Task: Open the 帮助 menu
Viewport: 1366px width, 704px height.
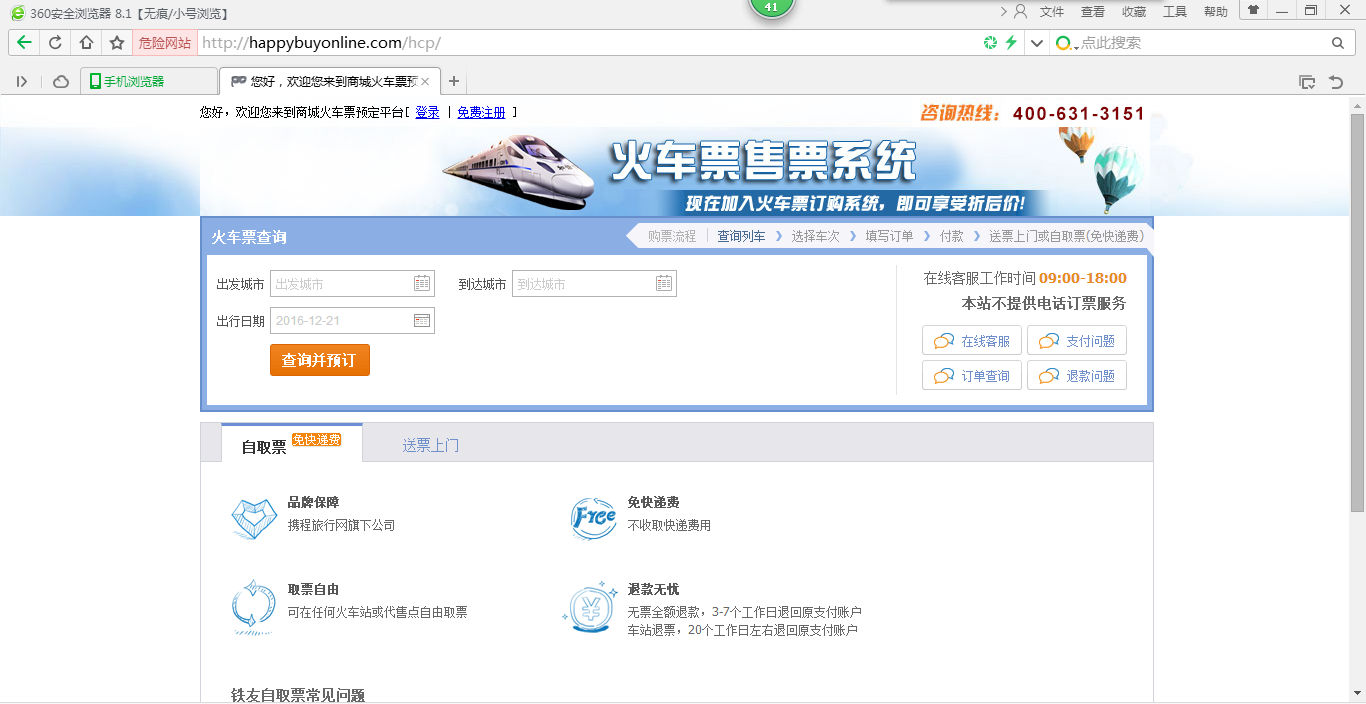Action: click(1216, 12)
